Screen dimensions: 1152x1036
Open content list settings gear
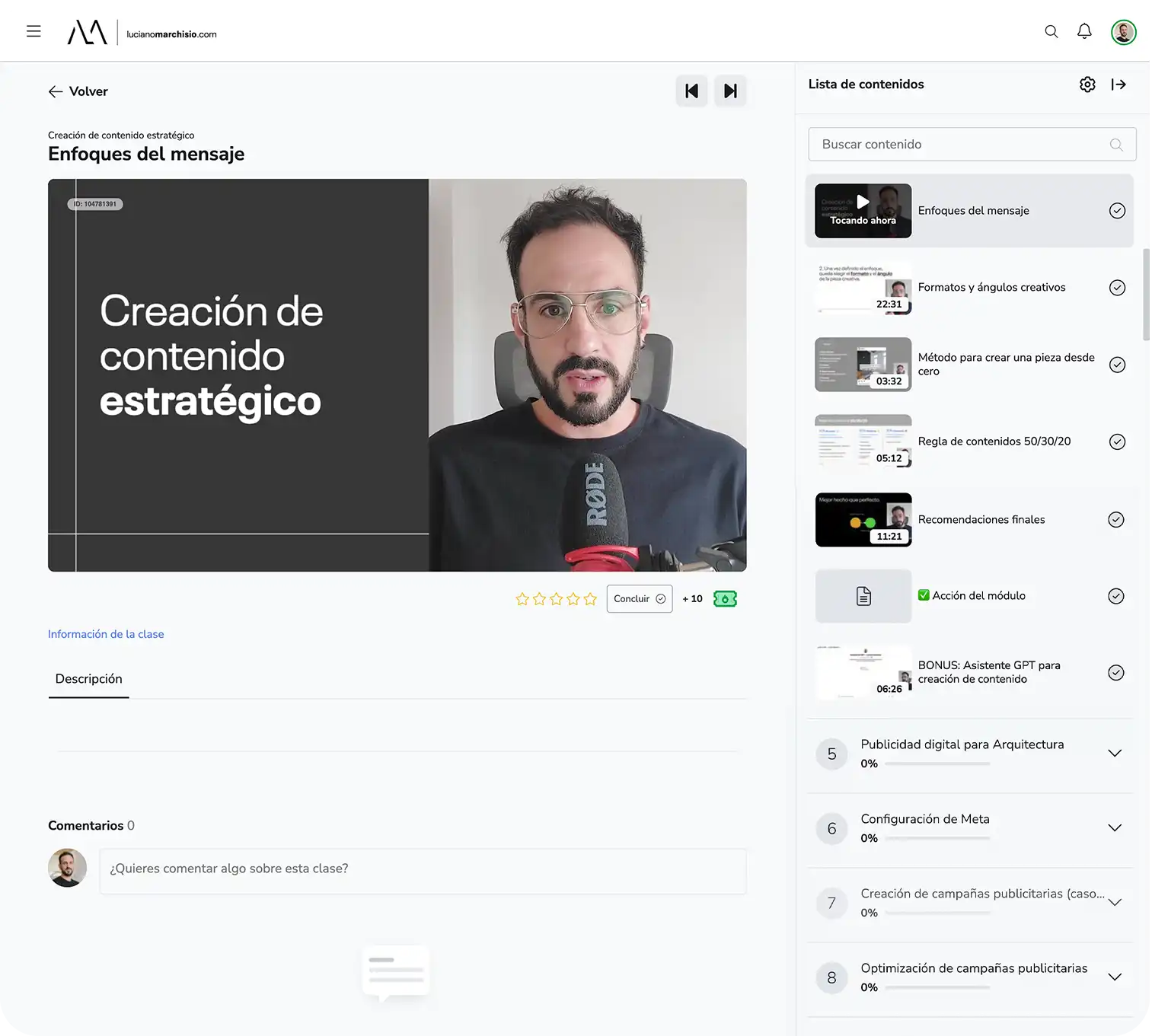1087,84
